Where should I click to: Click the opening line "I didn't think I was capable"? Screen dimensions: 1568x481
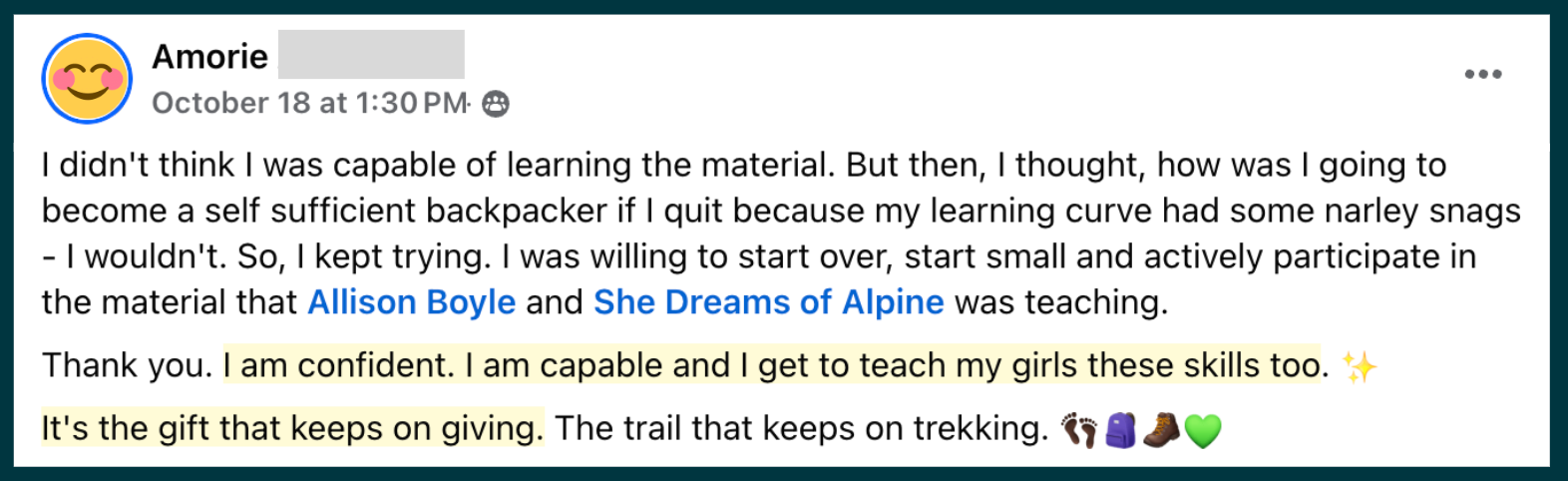249,165
